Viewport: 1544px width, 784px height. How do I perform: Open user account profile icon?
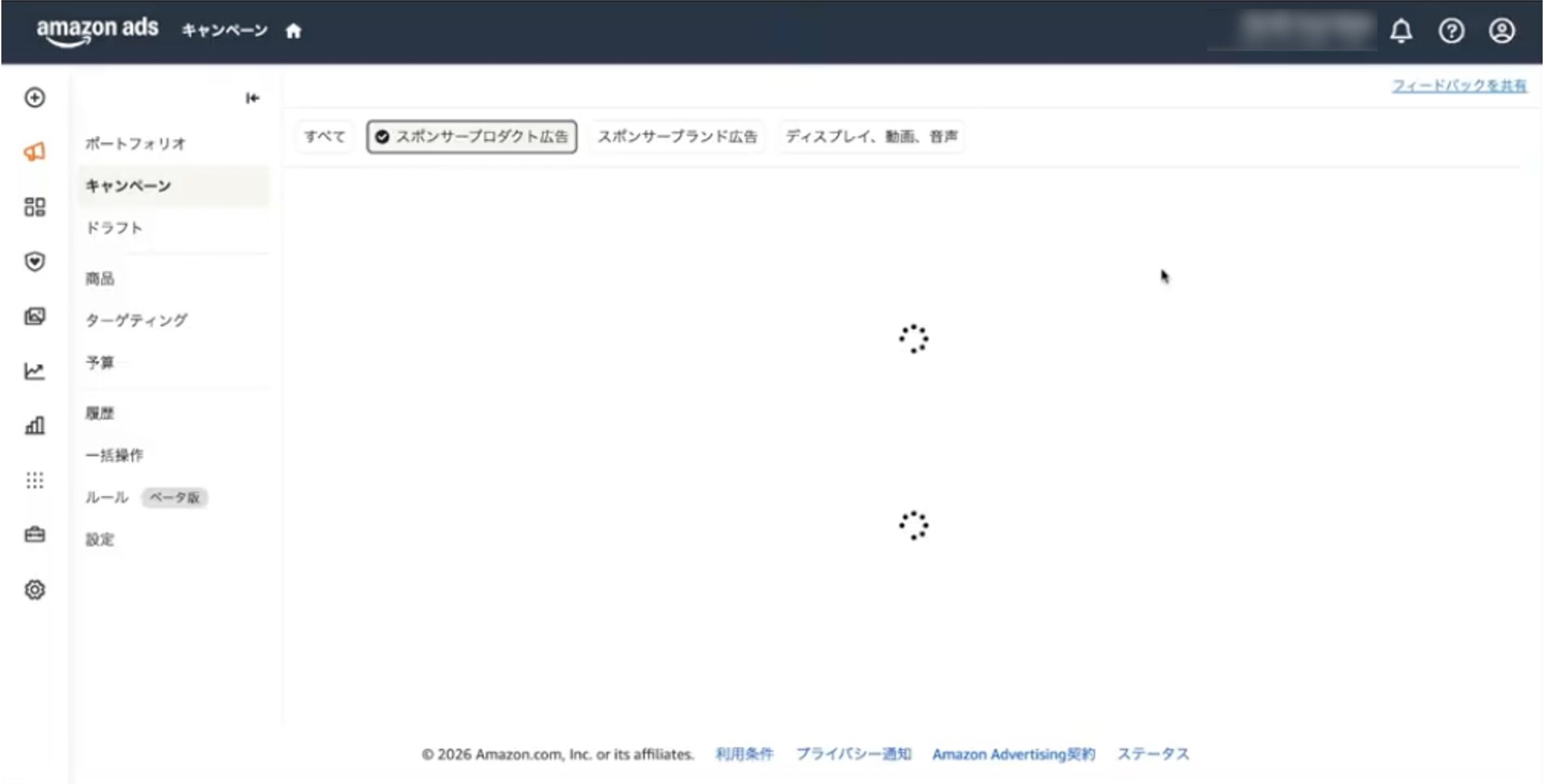(x=1501, y=31)
